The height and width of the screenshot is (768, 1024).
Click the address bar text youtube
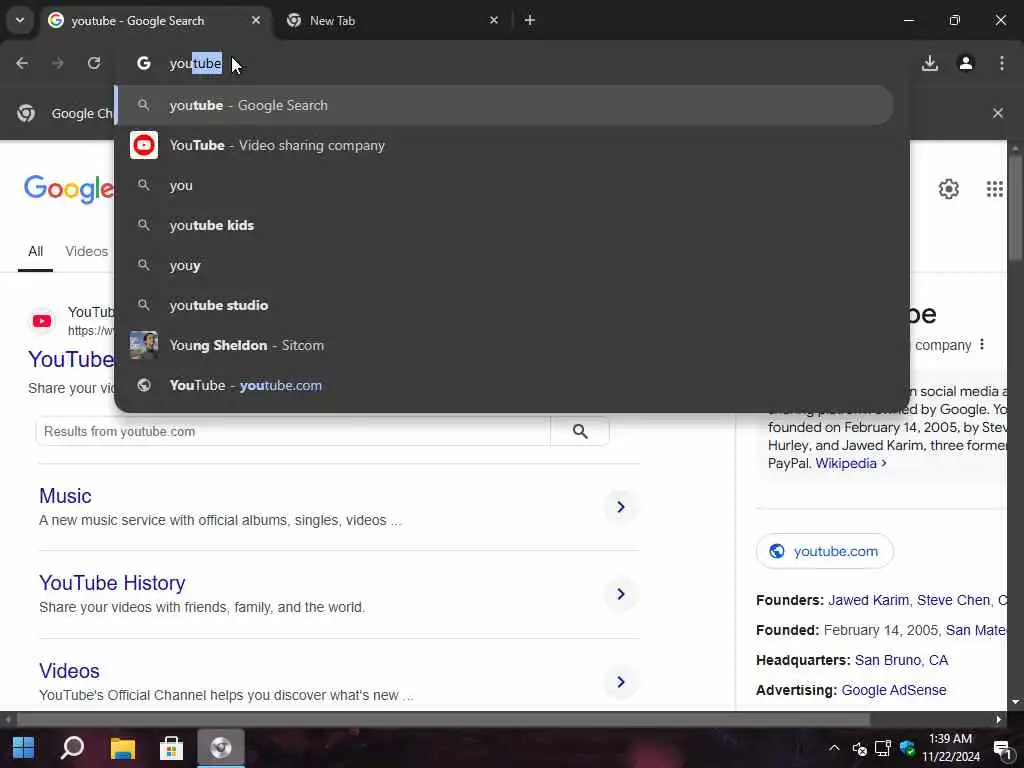tap(195, 63)
